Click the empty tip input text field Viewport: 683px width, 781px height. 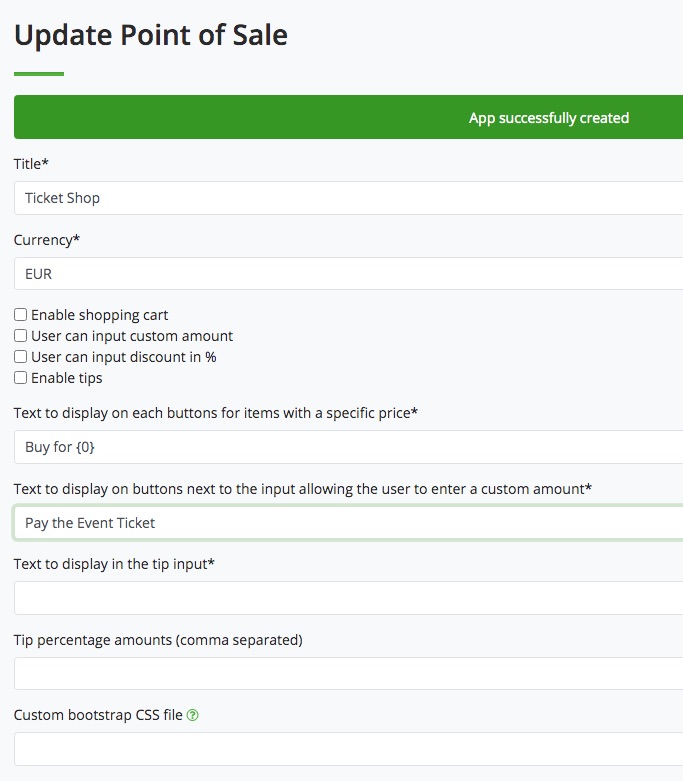tap(348, 598)
